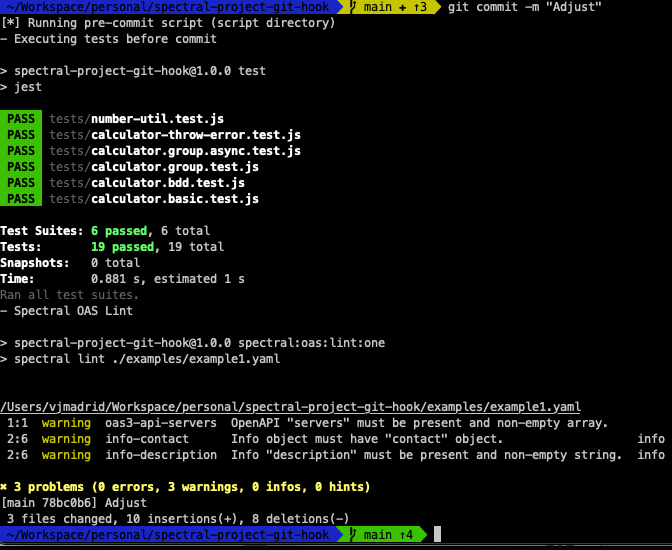Click 'warning' label on info-contact row
The width and height of the screenshot is (672, 550).
66,439
